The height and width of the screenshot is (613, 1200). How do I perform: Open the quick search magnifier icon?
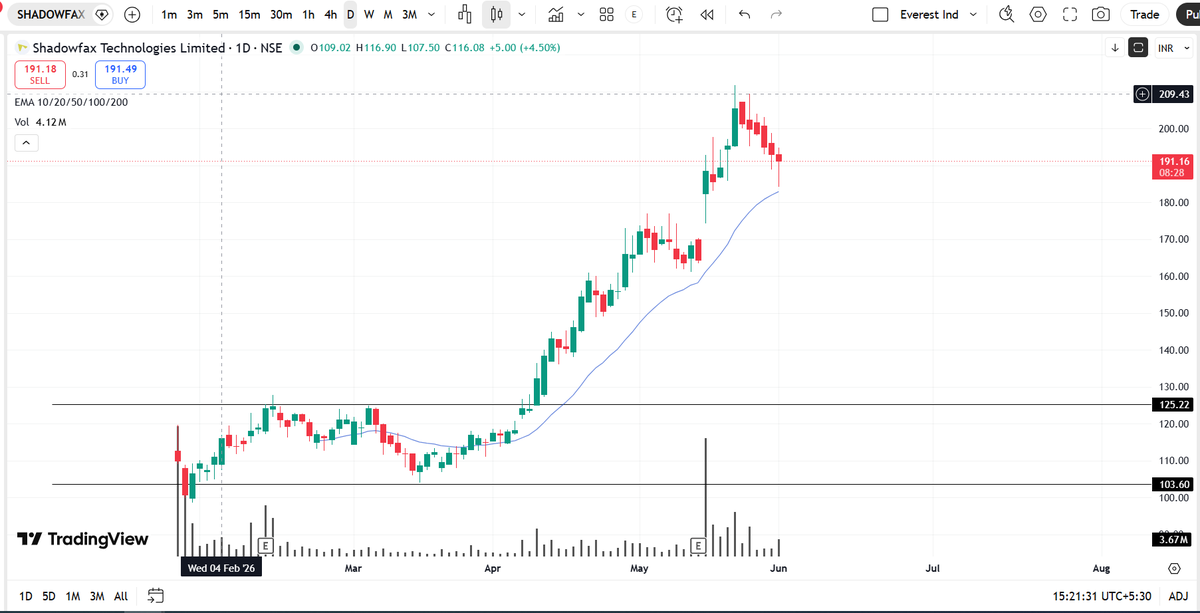click(x=1007, y=14)
